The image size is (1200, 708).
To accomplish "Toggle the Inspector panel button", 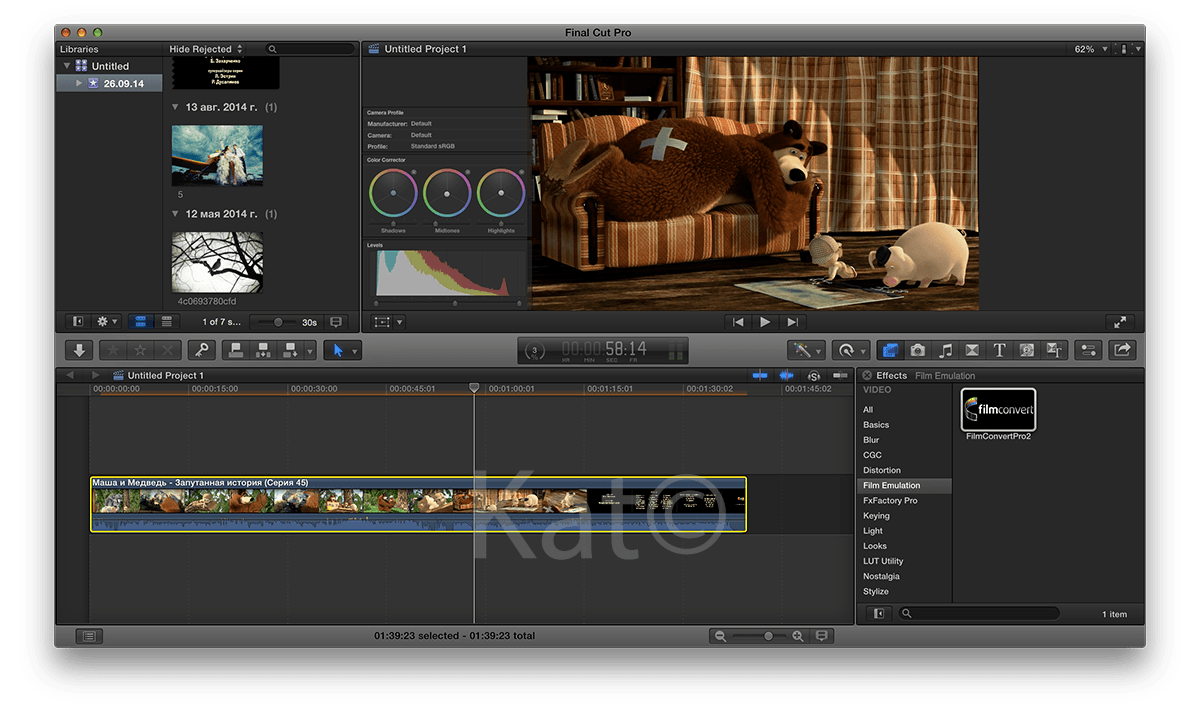I will 1089,350.
